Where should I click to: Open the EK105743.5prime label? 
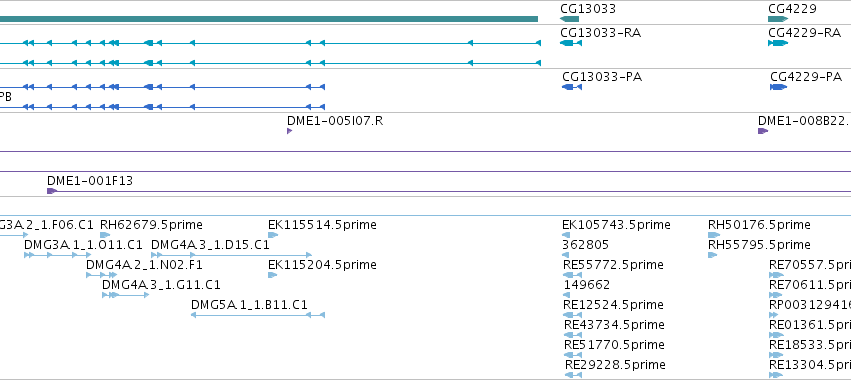click(617, 225)
